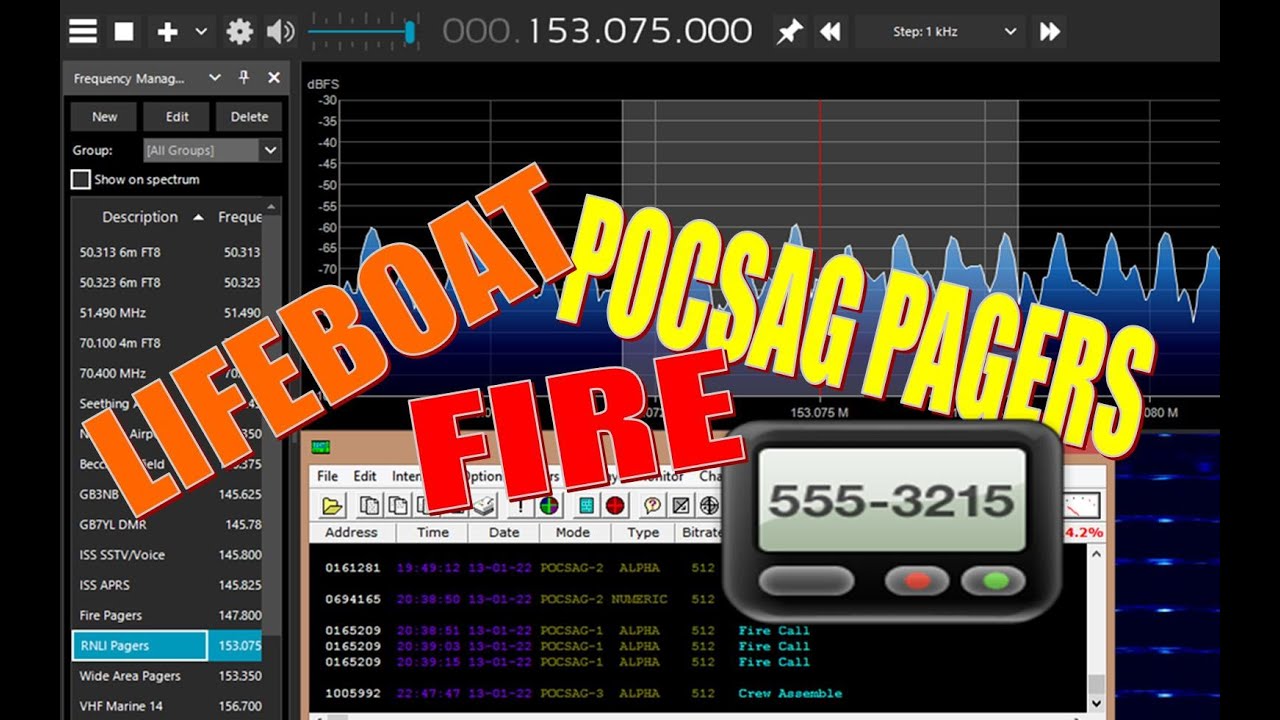
Task: Open the gear configuration settings
Action: coord(240,31)
